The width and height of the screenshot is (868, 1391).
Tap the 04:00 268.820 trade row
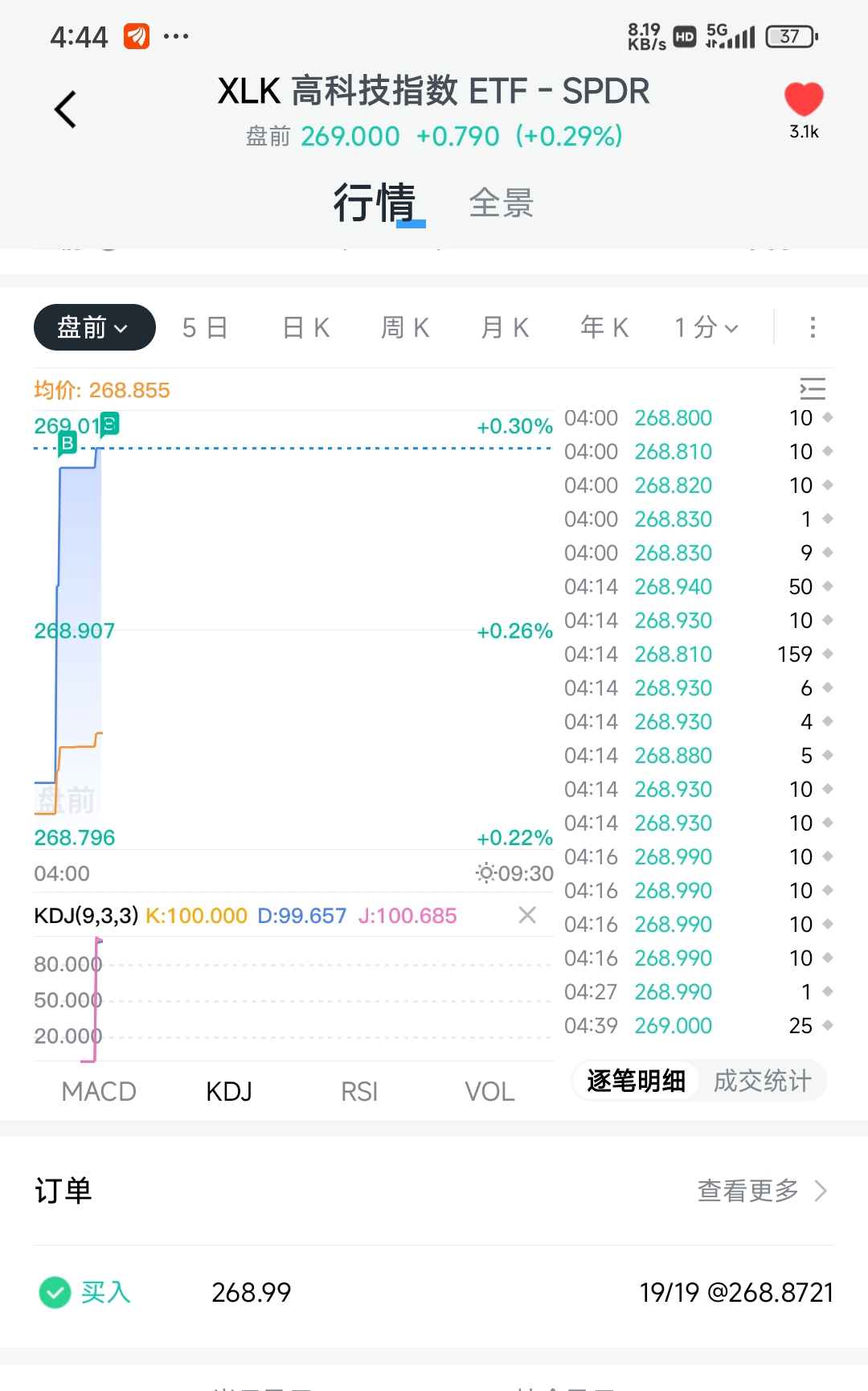pyautogui.click(x=698, y=486)
